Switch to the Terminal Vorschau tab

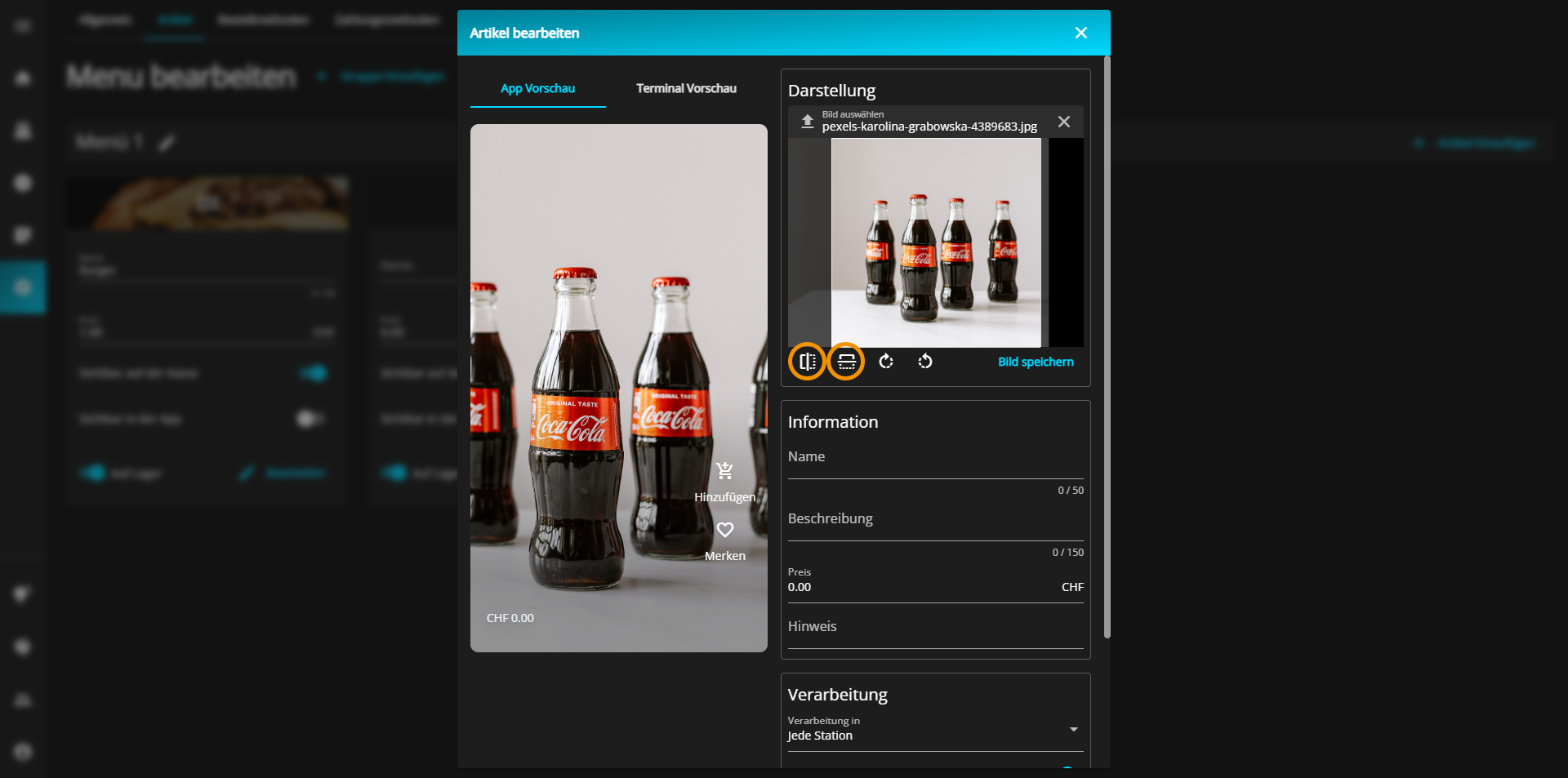tap(687, 88)
